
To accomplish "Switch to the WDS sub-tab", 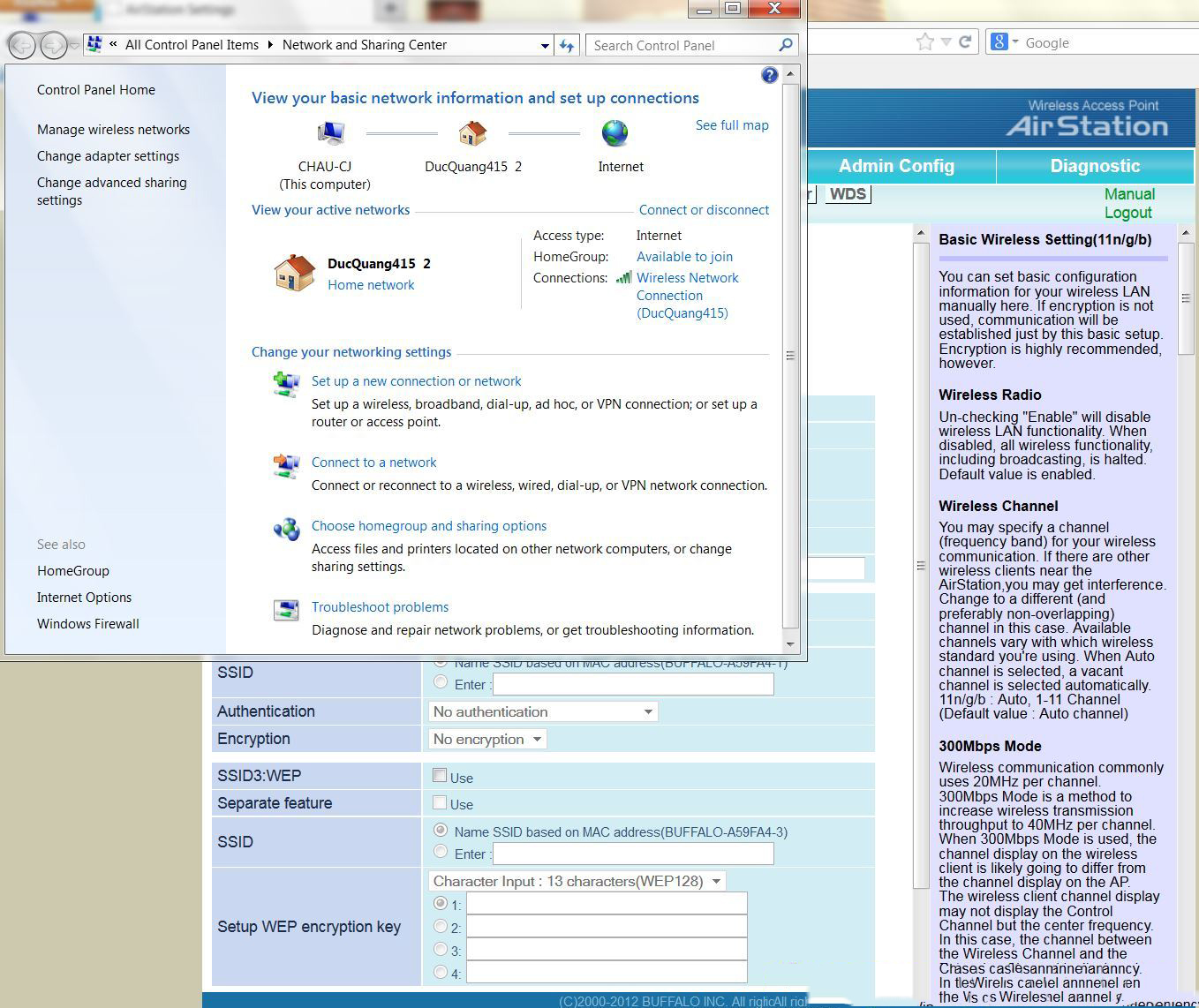I will point(848,194).
